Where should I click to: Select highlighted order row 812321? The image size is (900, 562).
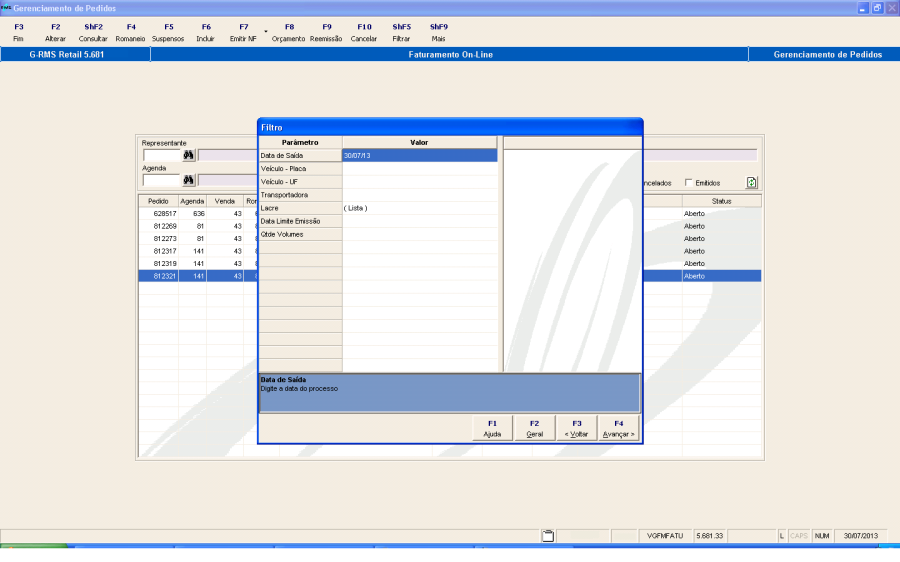click(x=198, y=277)
